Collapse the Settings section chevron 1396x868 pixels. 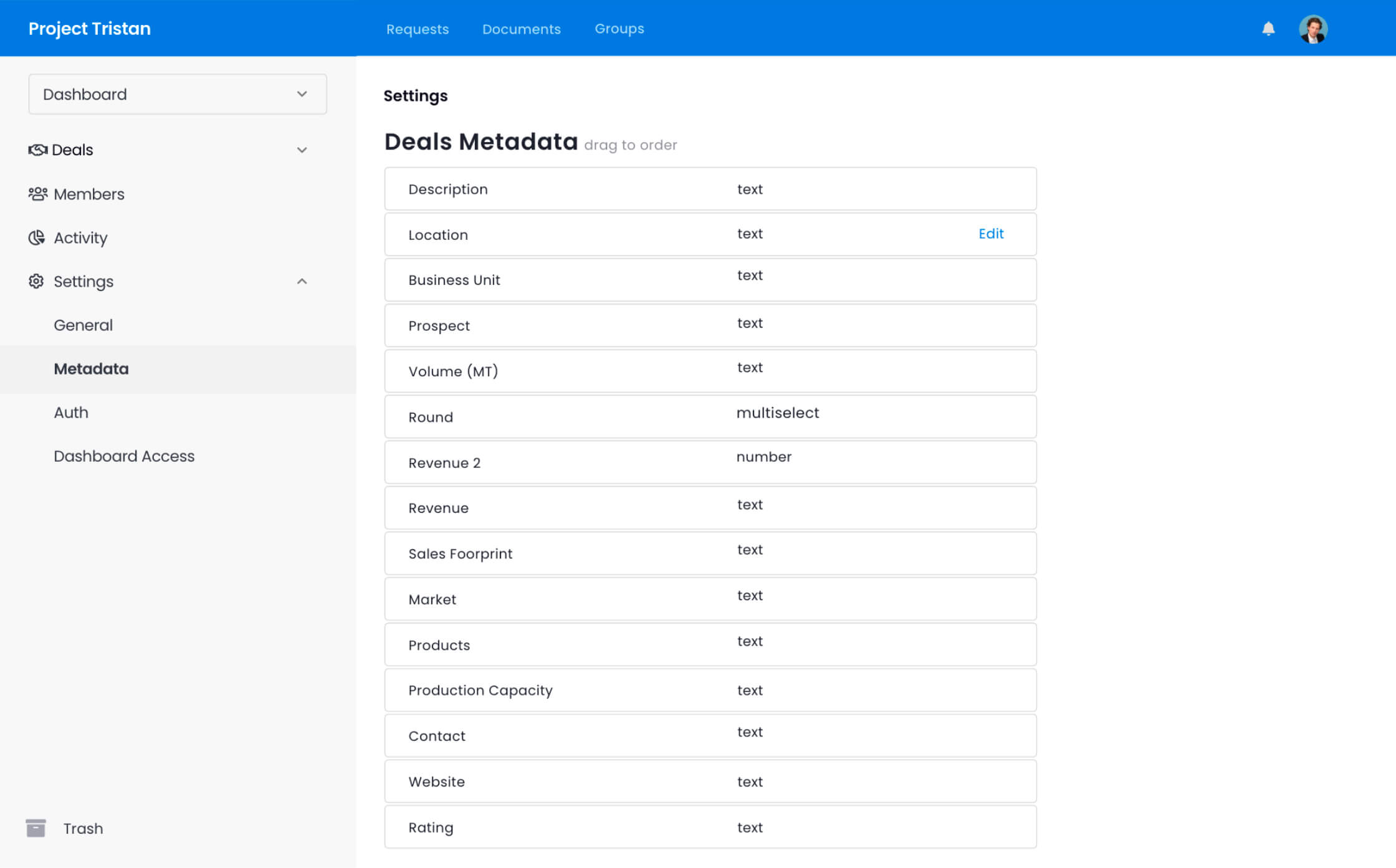coord(302,282)
